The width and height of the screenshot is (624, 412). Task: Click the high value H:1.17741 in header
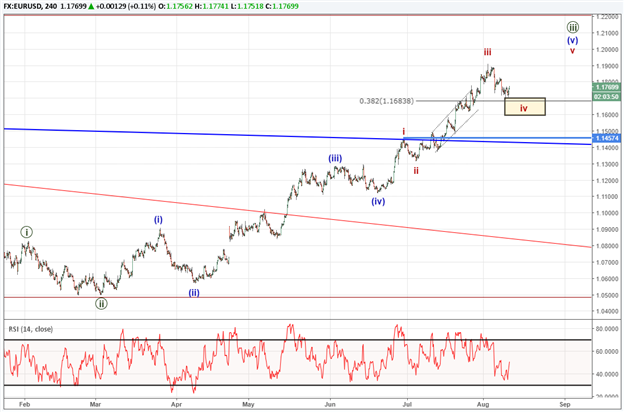[x=211, y=6]
